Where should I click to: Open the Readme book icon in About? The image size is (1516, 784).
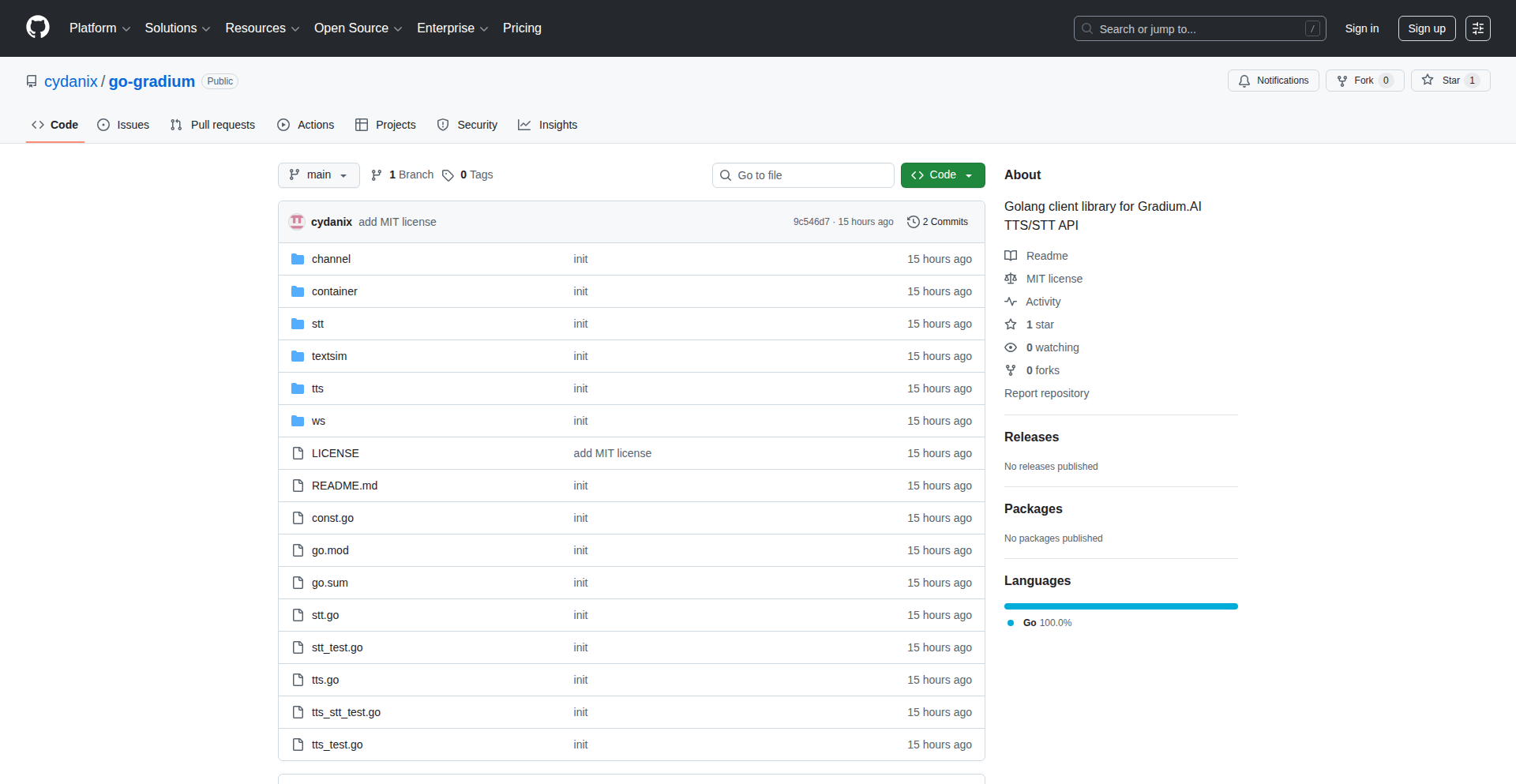[x=1011, y=255]
